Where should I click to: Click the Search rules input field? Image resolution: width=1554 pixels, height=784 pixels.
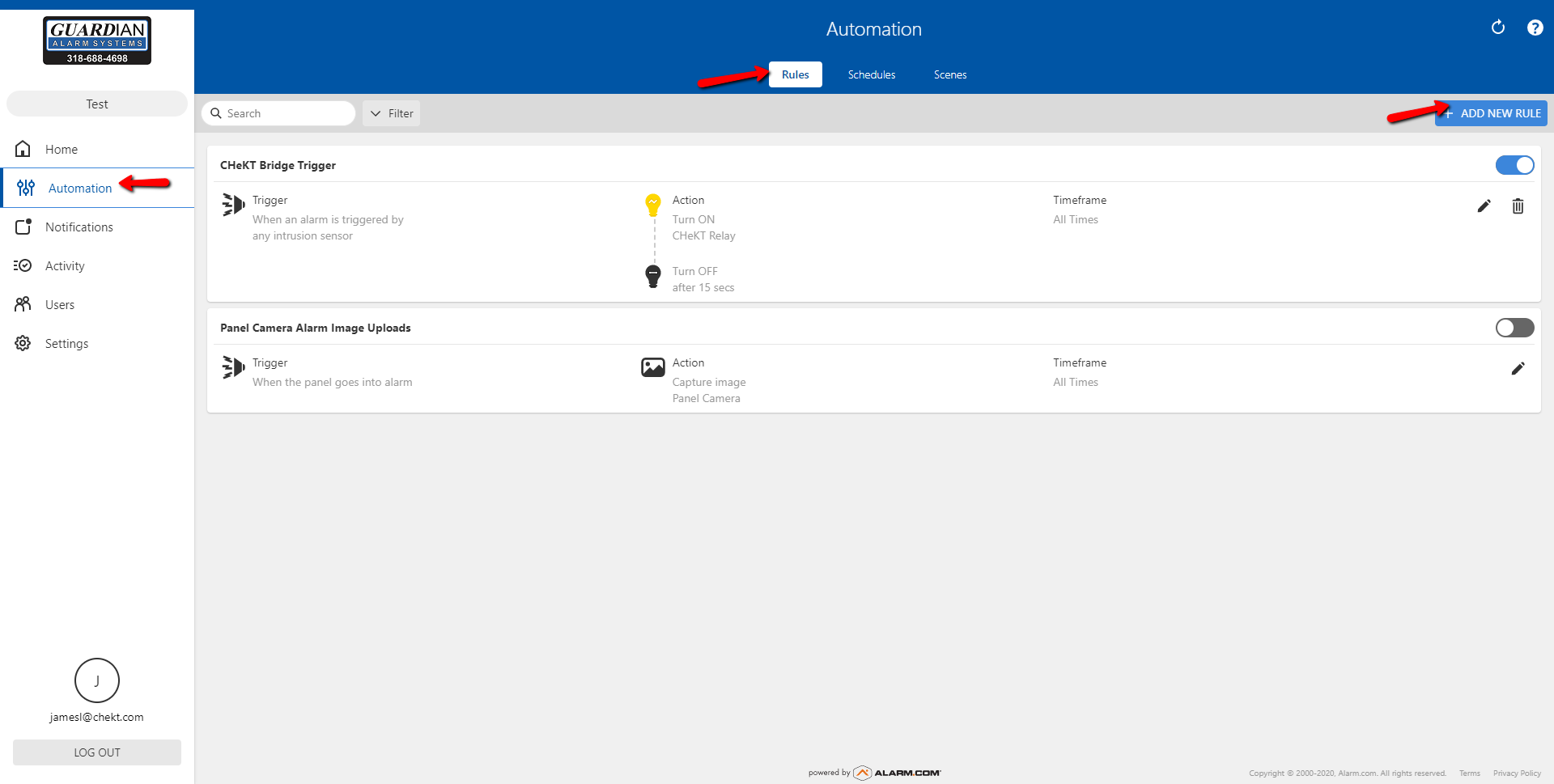coord(278,113)
